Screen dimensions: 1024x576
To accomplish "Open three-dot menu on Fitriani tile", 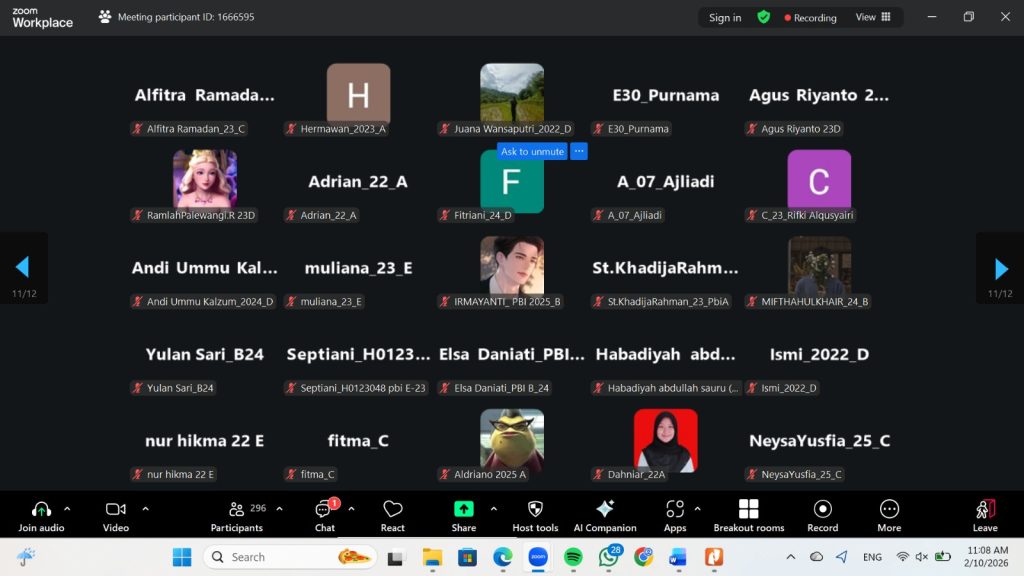I will 579,152.
